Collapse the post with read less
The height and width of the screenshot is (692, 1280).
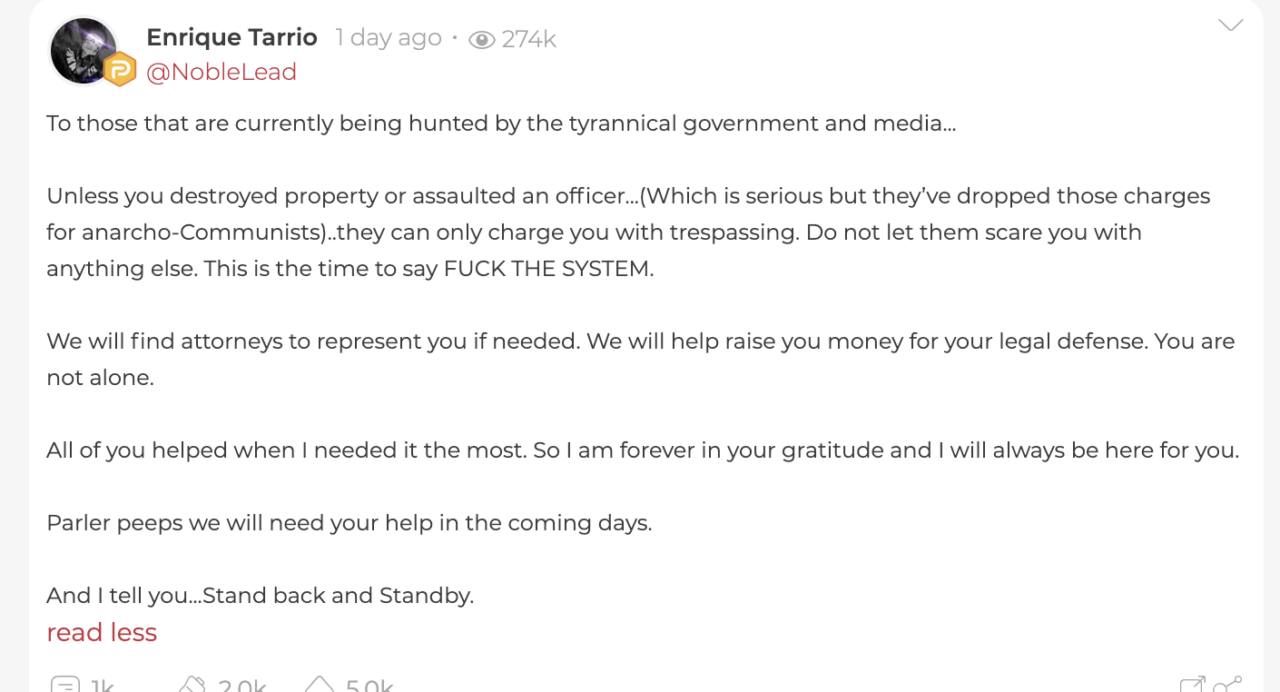(x=101, y=632)
